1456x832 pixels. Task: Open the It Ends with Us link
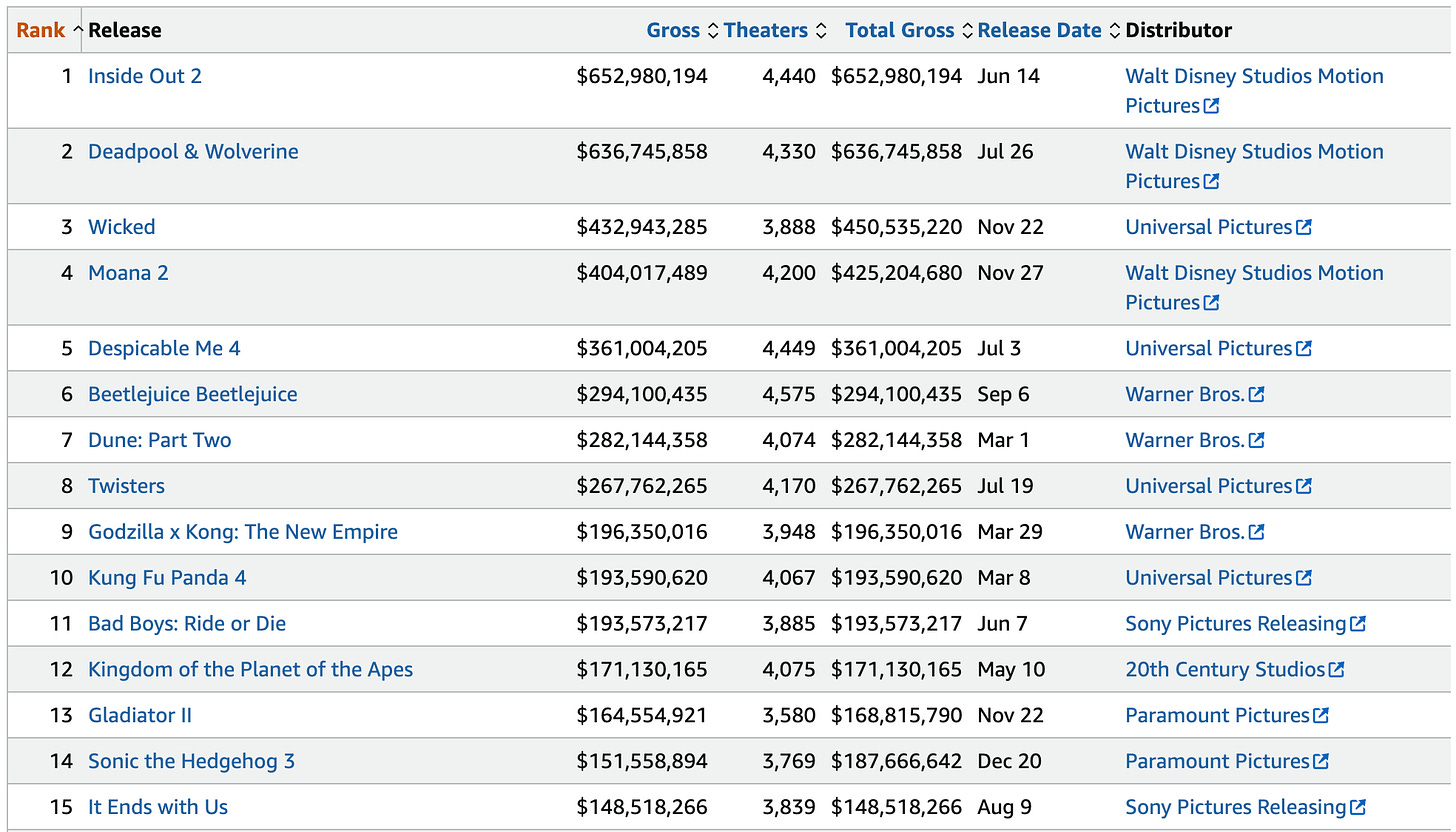(x=158, y=808)
